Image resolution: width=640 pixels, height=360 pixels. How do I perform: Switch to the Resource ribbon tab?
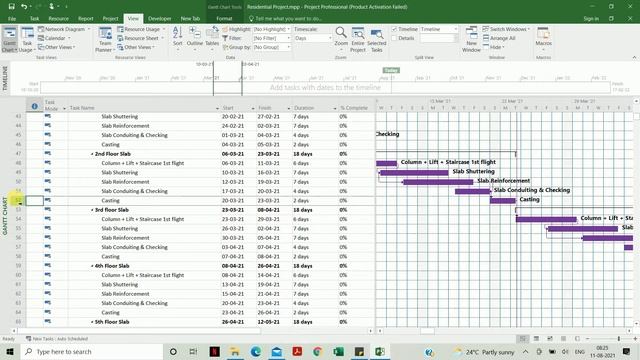click(58, 19)
